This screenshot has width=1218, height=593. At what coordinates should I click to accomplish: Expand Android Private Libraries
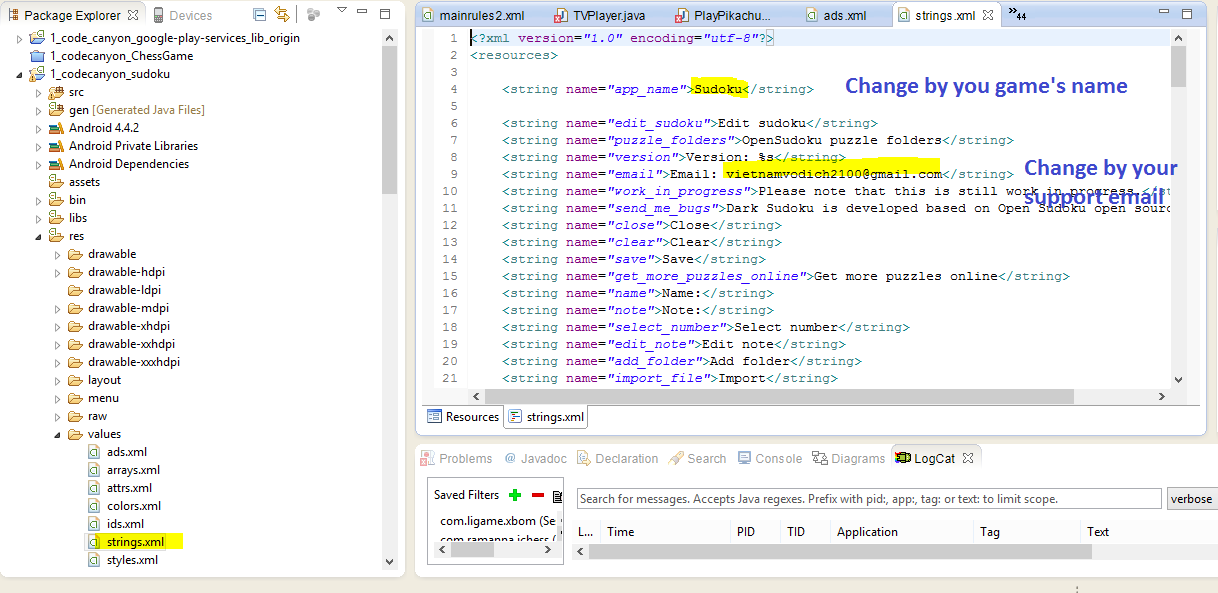coord(39,146)
